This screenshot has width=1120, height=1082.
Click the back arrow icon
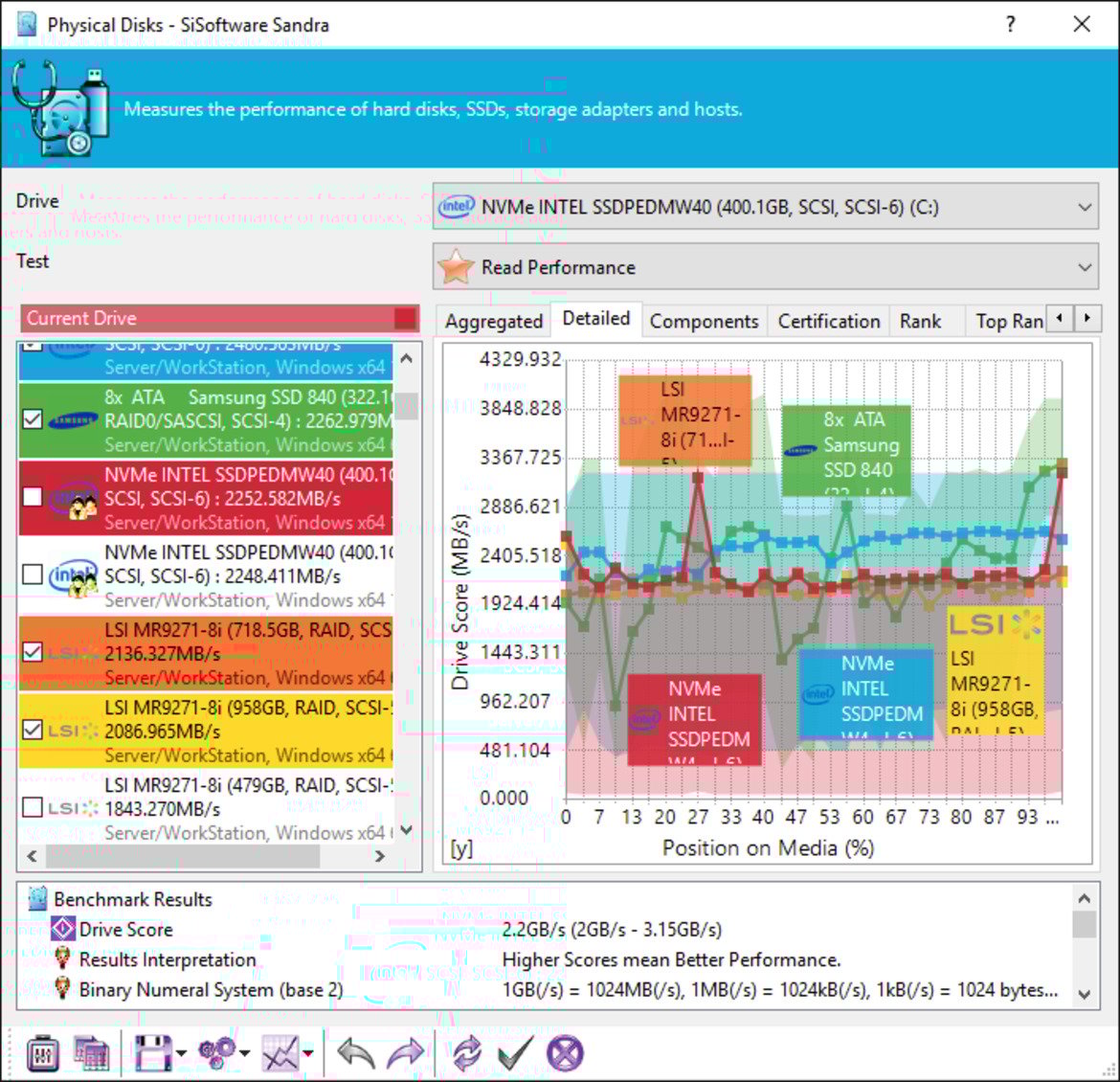(356, 1053)
